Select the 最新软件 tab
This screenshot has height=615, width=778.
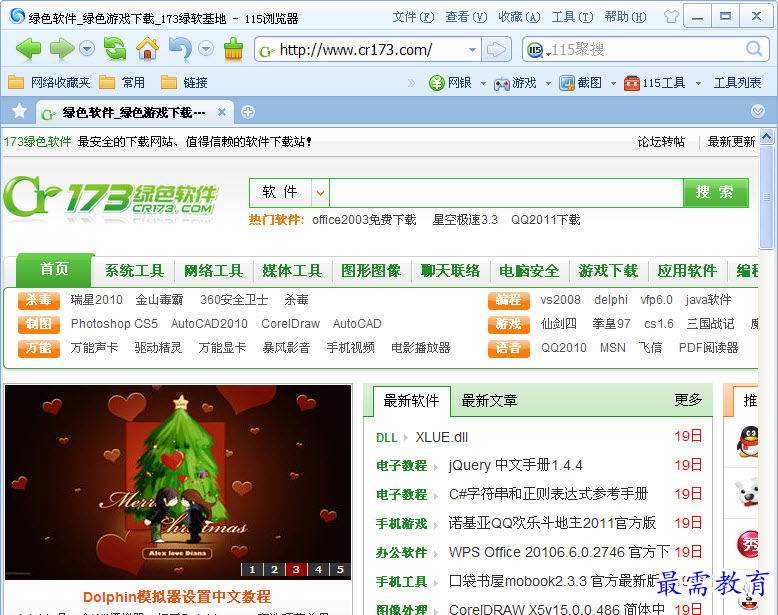pyautogui.click(x=411, y=401)
